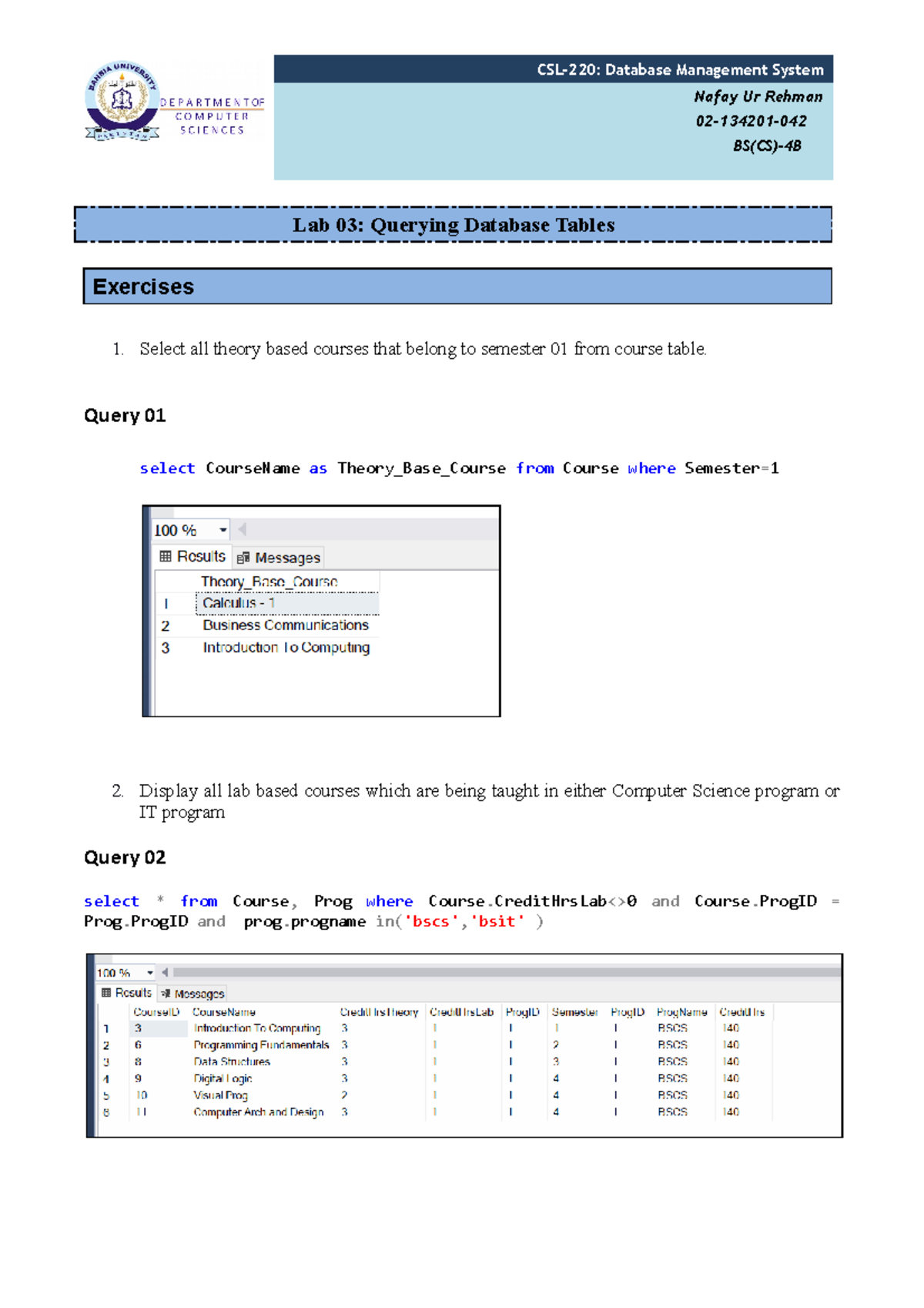Click the CourseID column header
Screen dimensions: 924x1308
tap(156, 1012)
